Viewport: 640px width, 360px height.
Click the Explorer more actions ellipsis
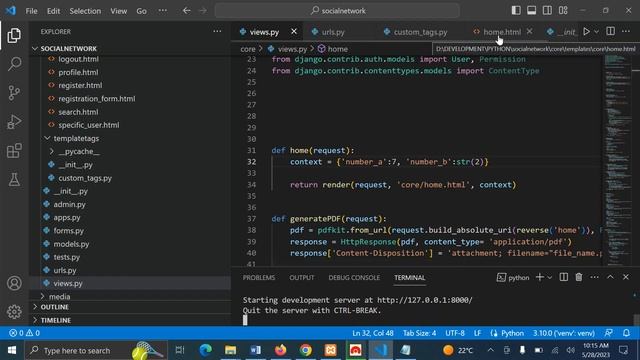(217, 31)
